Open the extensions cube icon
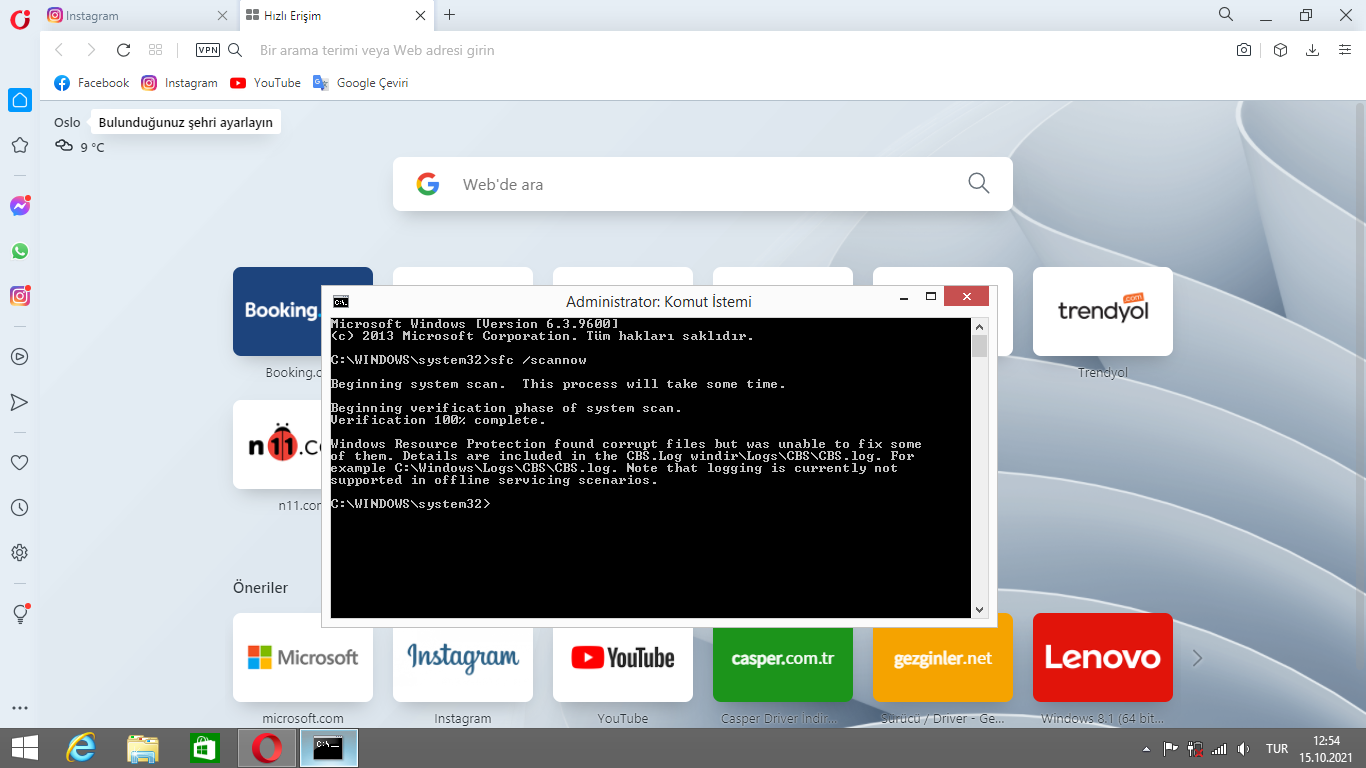Image resolution: width=1366 pixels, height=768 pixels. coord(1280,50)
